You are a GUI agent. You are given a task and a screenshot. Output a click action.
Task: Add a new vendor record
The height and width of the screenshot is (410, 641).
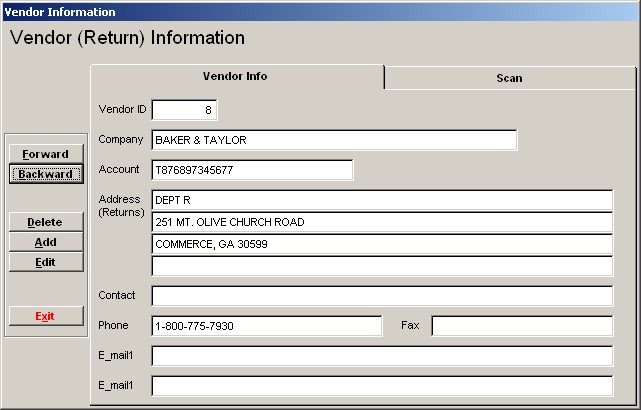46,242
